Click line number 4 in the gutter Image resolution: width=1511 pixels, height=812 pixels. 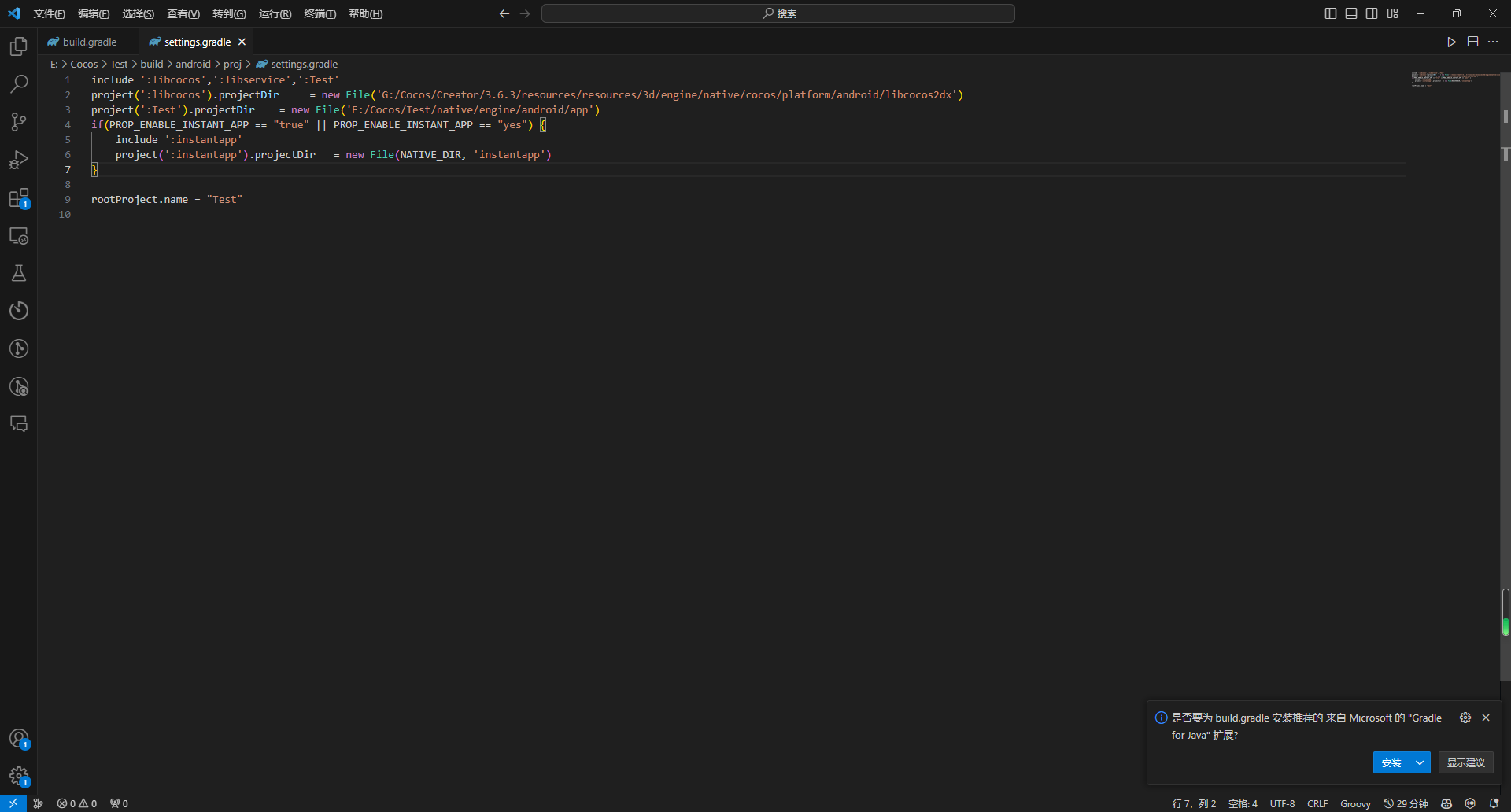coord(68,125)
